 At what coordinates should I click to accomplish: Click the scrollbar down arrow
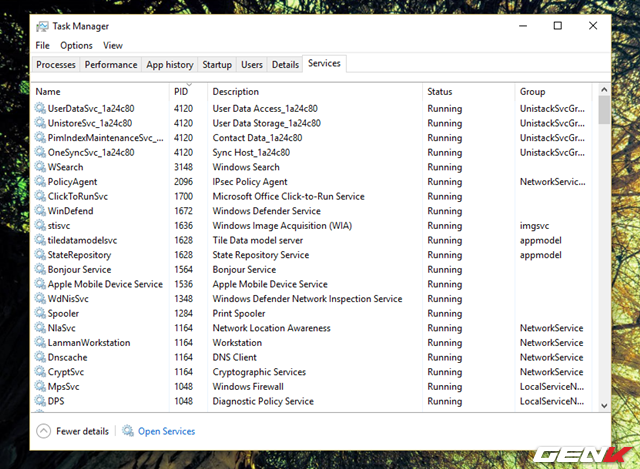coord(604,406)
